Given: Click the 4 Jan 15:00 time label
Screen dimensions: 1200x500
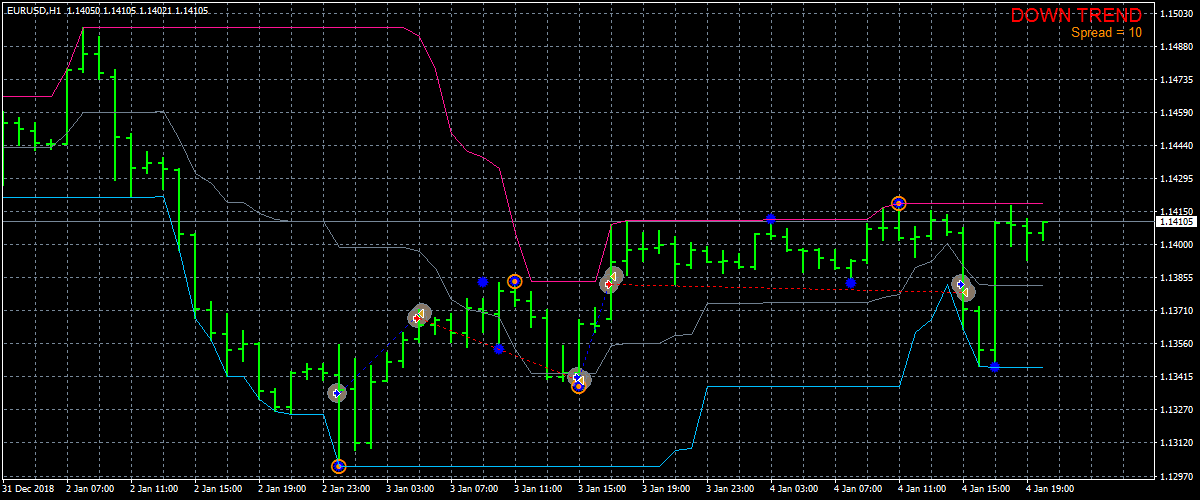Looking at the screenshot, I should click(x=987, y=491).
